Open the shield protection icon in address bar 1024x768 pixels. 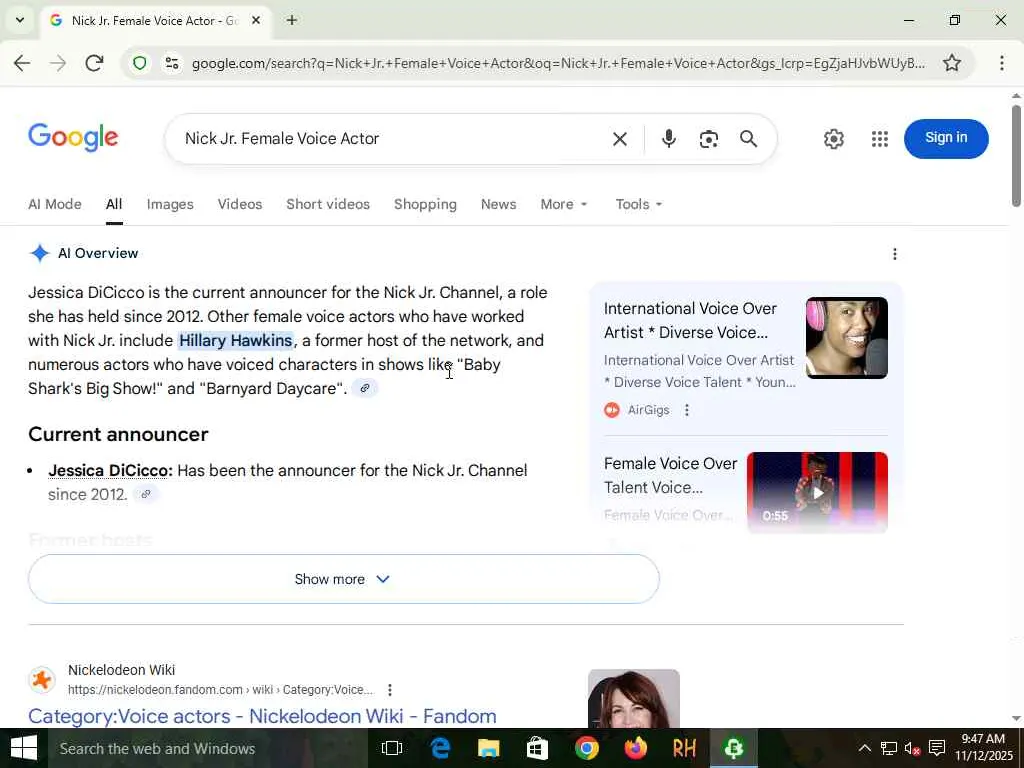pos(140,63)
